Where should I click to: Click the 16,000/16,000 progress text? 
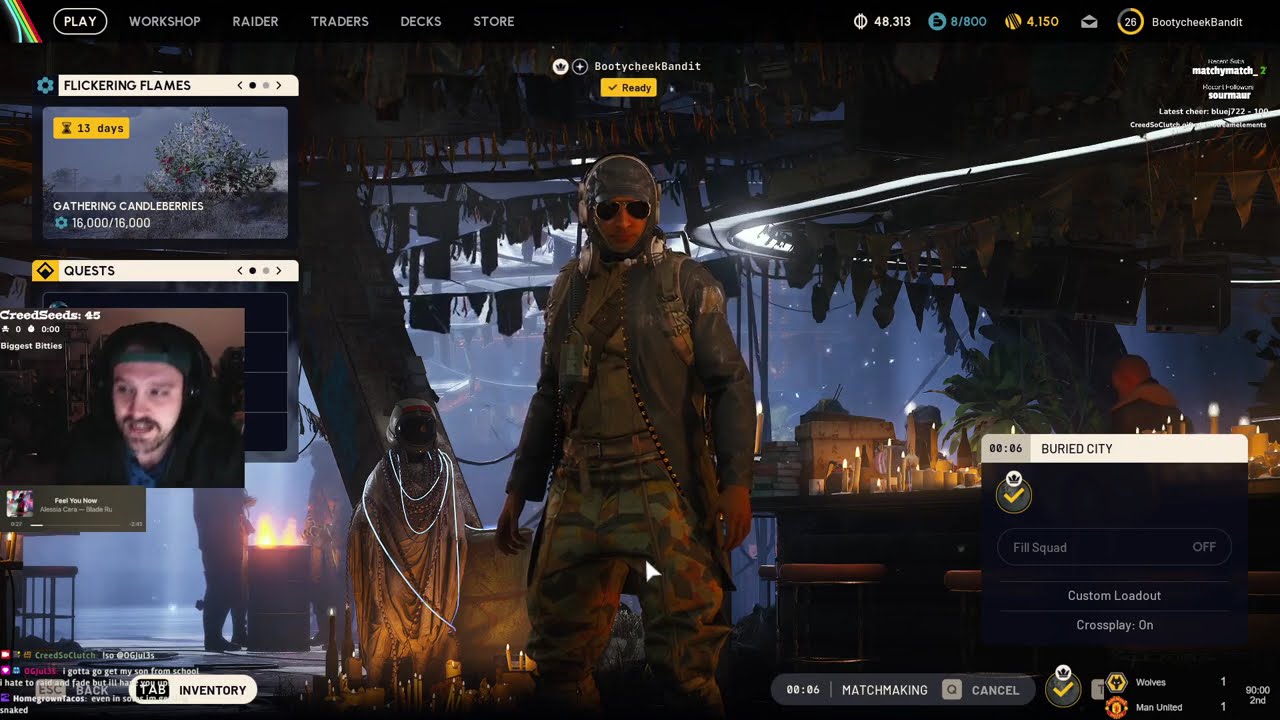point(111,223)
